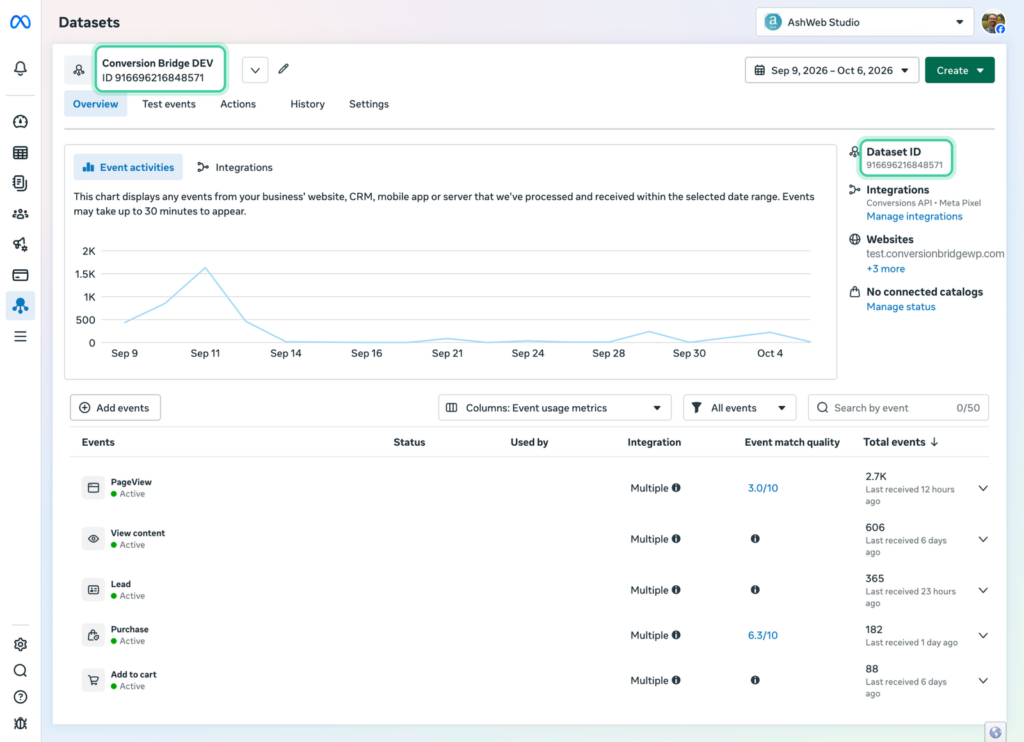This screenshot has width=1024, height=742.
Task: Open the Columns: Event usage metrics dropdown
Action: (x=554, y=408)
